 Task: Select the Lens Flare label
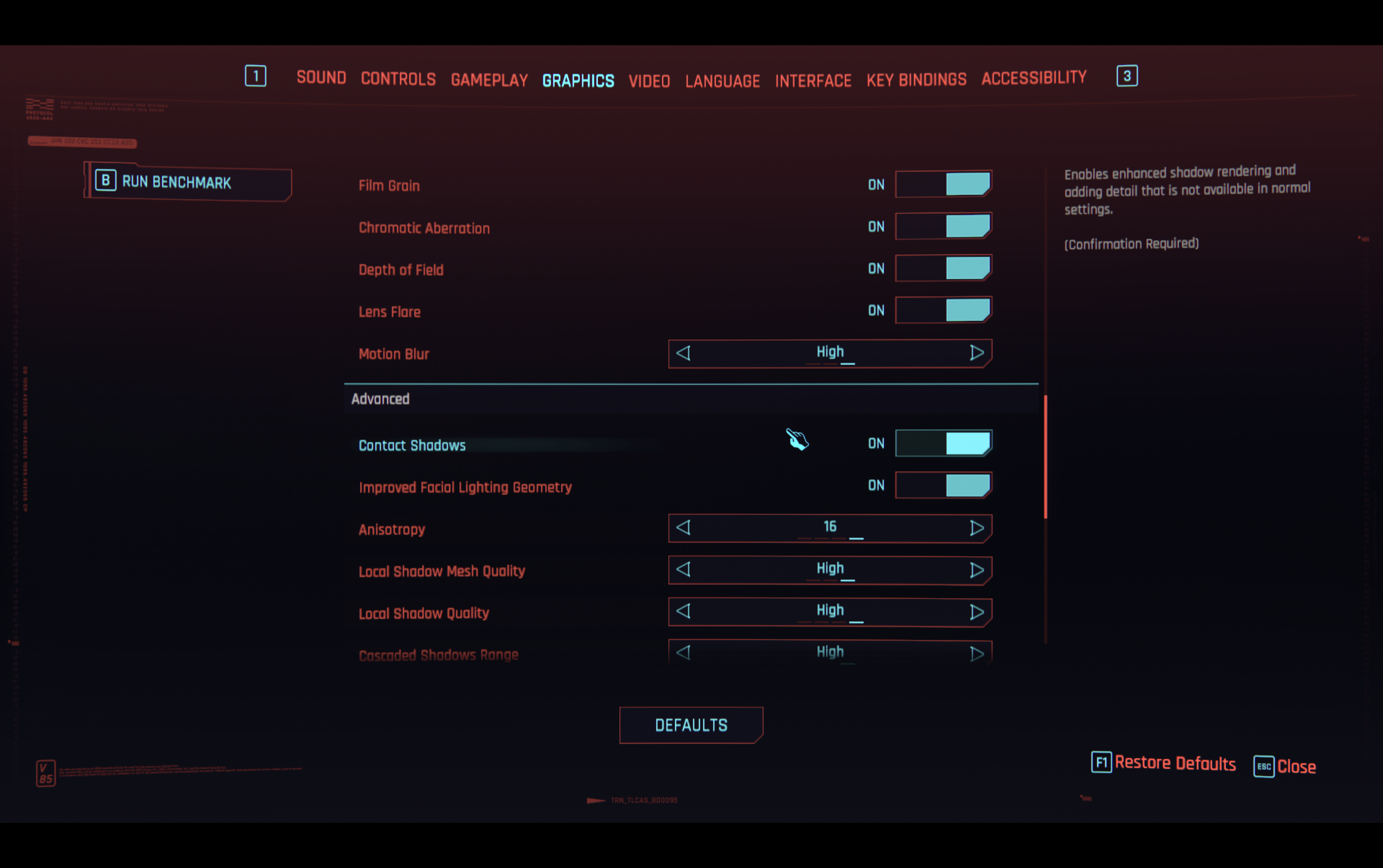click(x=389, y=312)
